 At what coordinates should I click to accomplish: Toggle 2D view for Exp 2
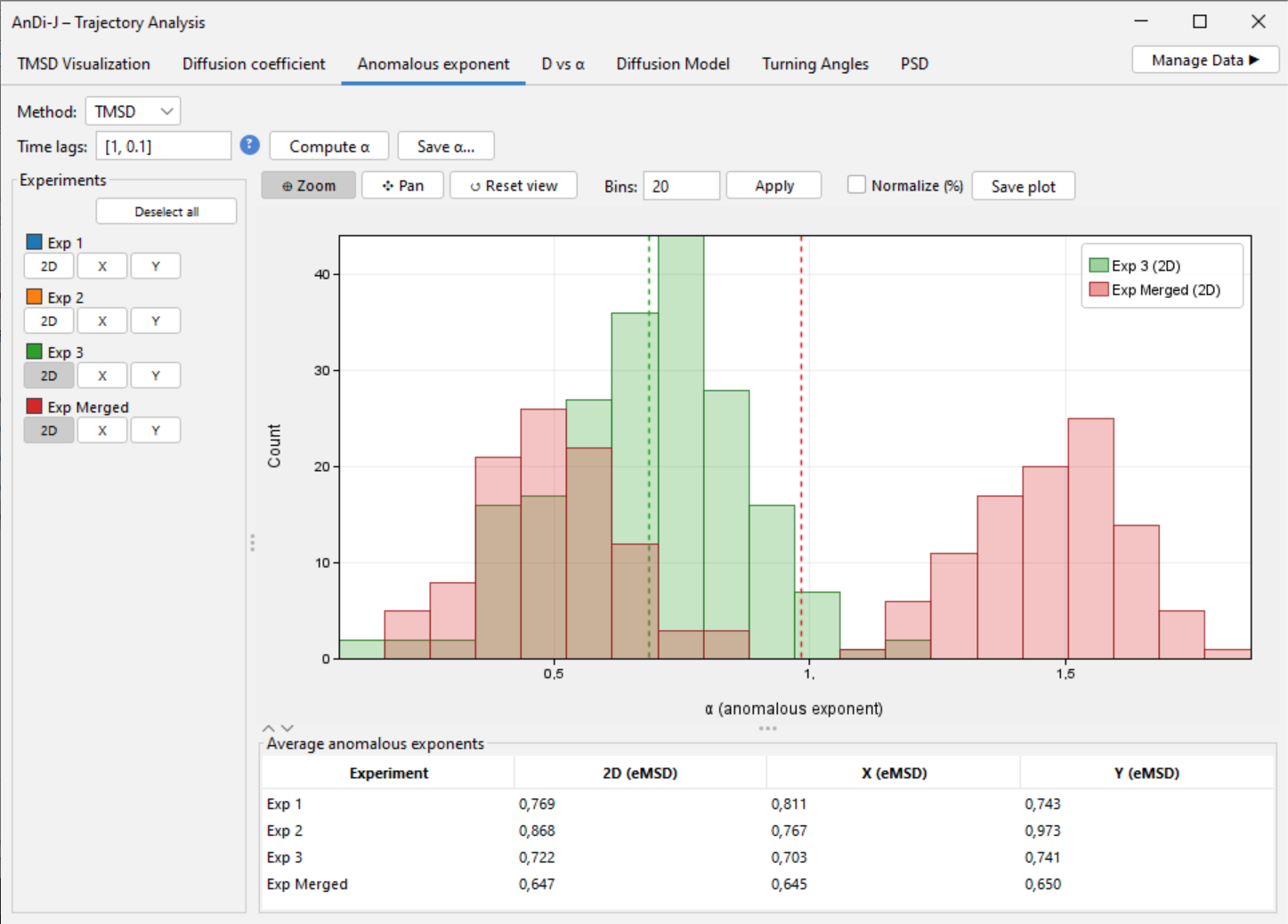(x=49, y=321)
